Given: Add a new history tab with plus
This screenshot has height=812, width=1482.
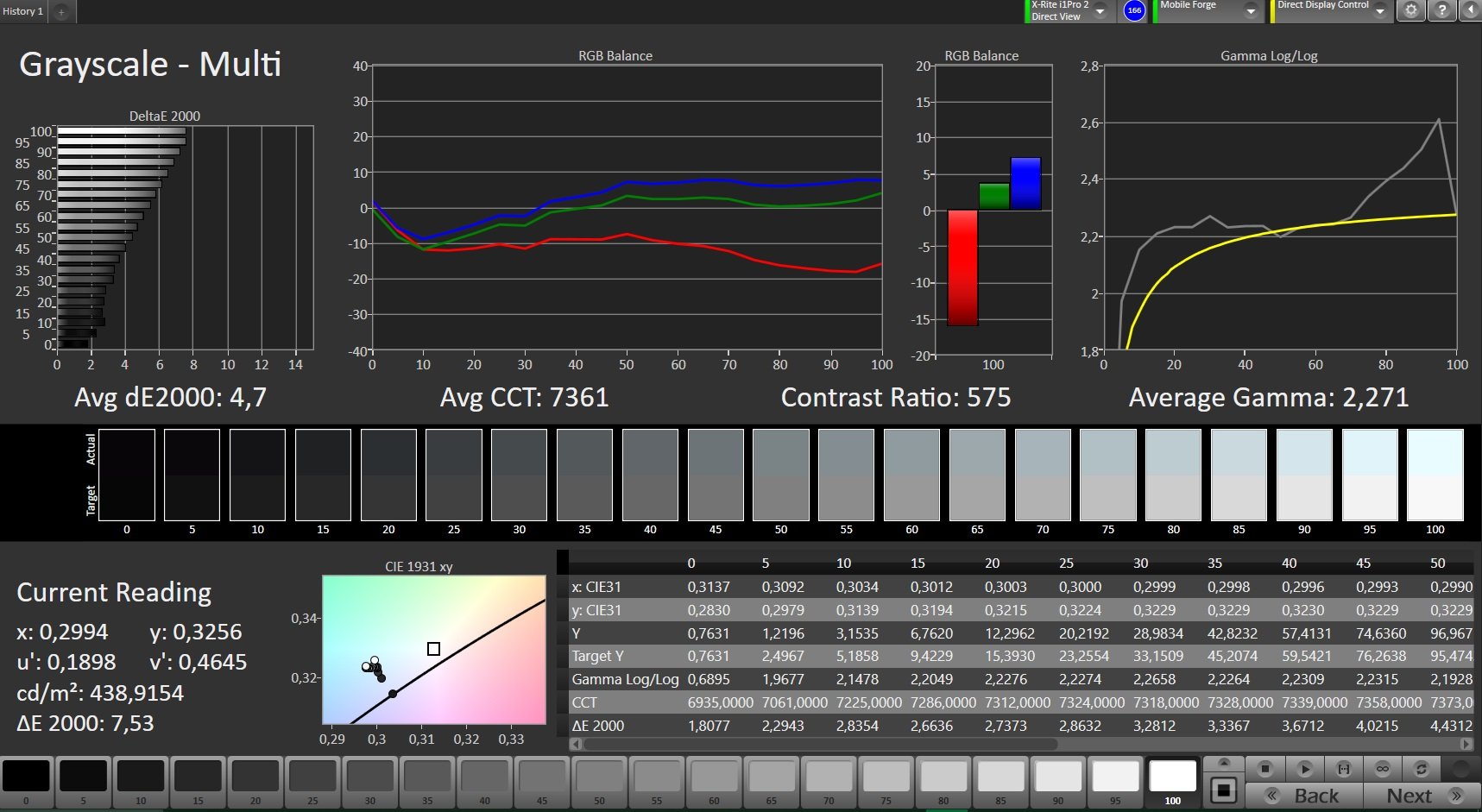Looking at the screenshot, I should 61,12.
